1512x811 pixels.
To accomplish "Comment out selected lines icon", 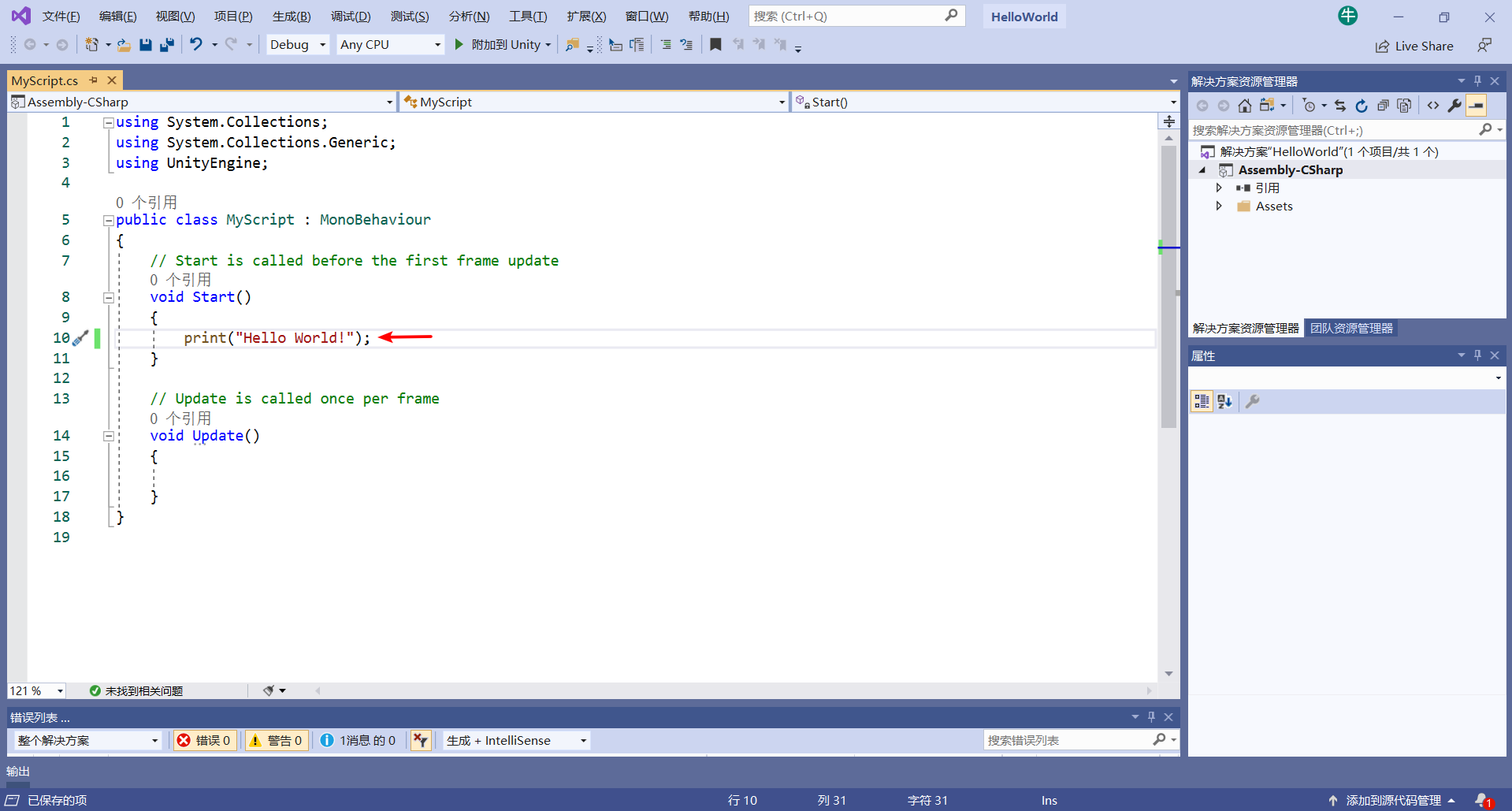I will click(666, 45).
